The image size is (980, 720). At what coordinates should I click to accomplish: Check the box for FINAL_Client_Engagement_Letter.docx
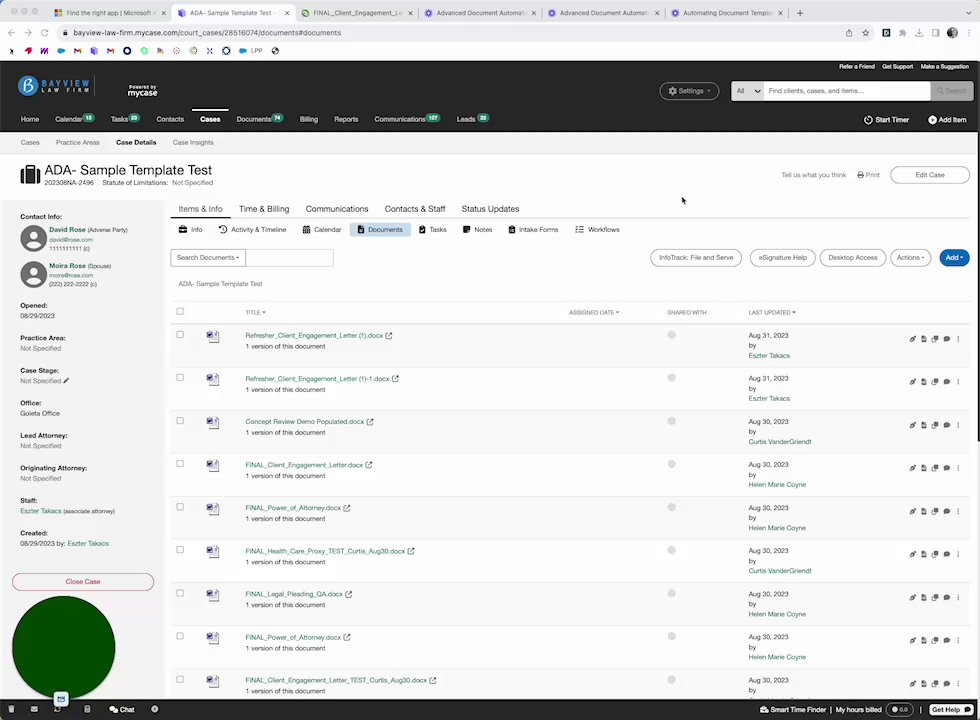(180, 464)
